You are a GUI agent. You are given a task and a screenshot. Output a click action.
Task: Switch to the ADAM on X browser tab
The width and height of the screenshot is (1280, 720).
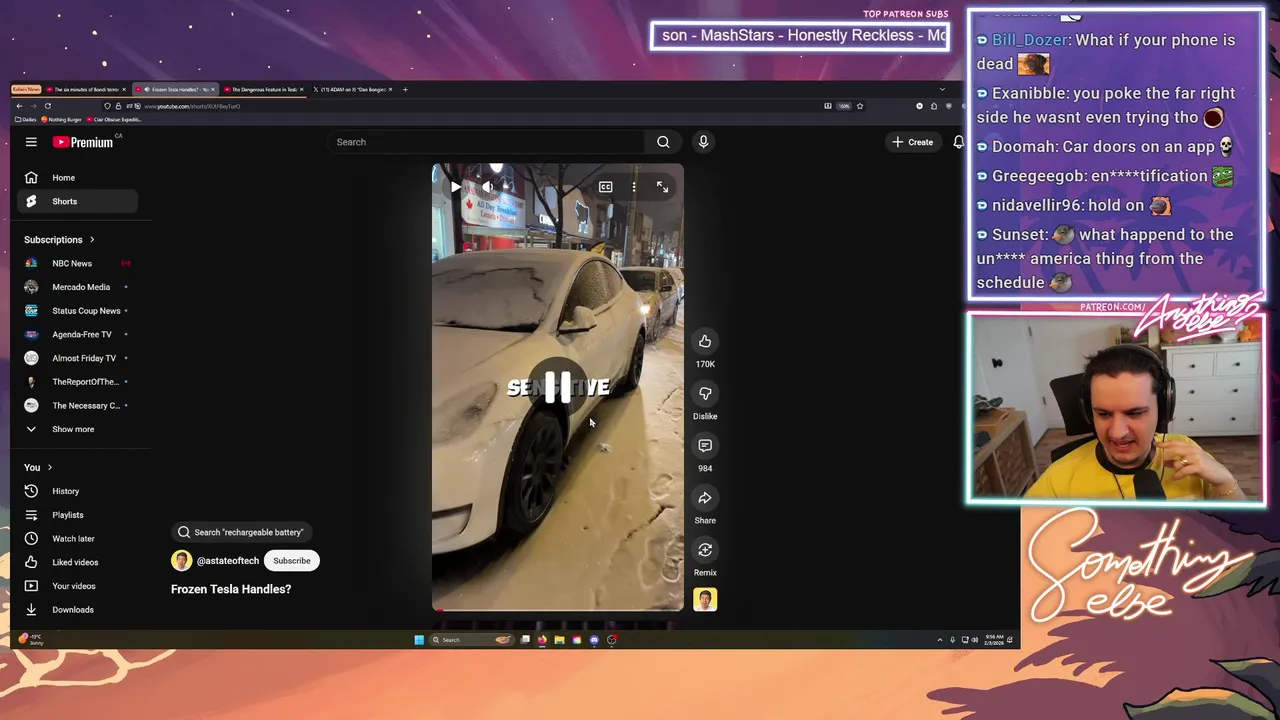pyautogui.click(x=351, y=90)
